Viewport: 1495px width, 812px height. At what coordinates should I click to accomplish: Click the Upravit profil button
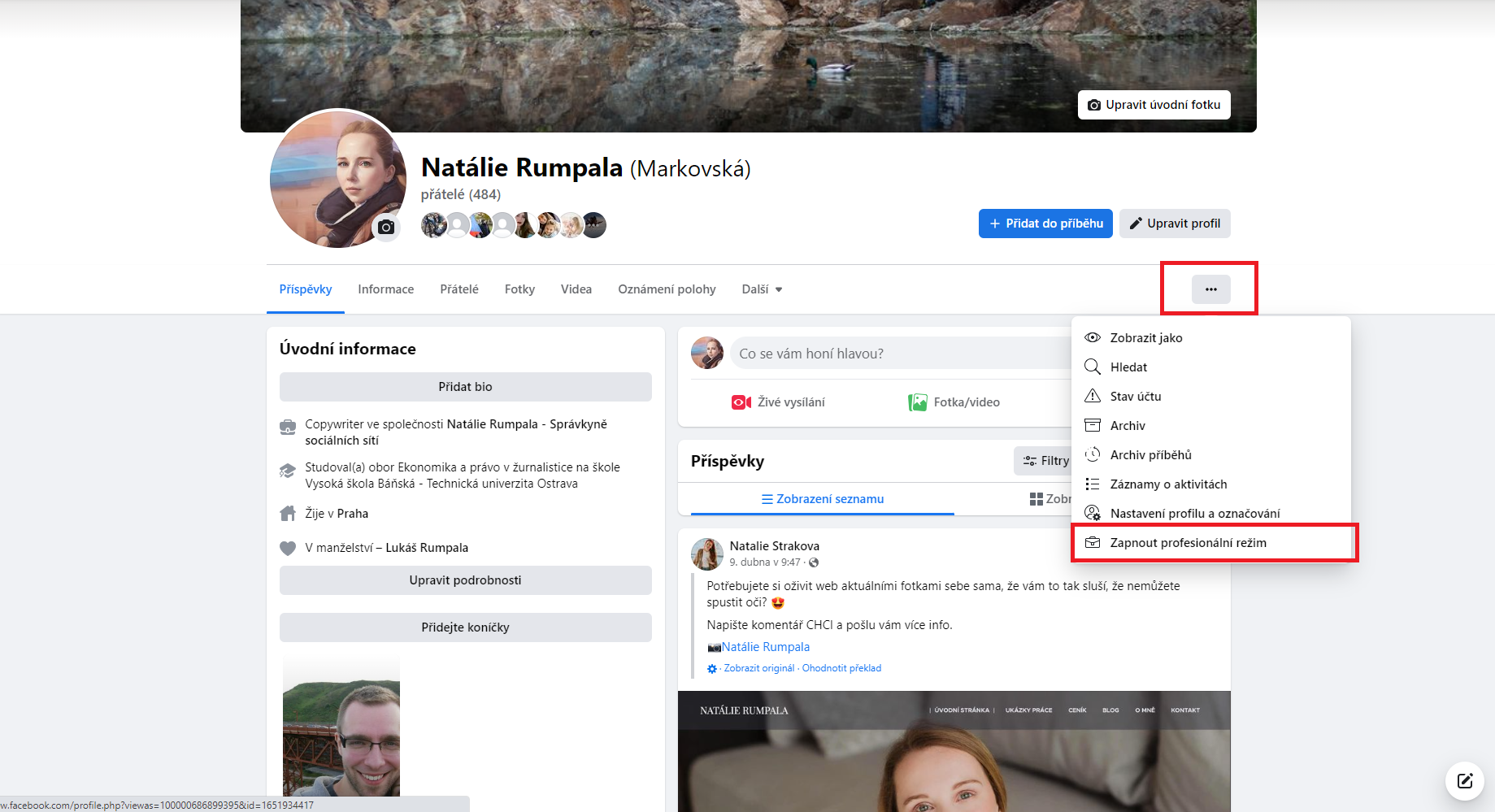click(x=1175, y=224)
